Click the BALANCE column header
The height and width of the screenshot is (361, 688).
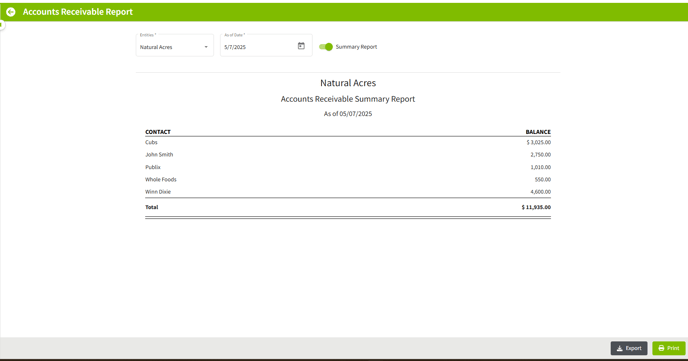point(538,132)
